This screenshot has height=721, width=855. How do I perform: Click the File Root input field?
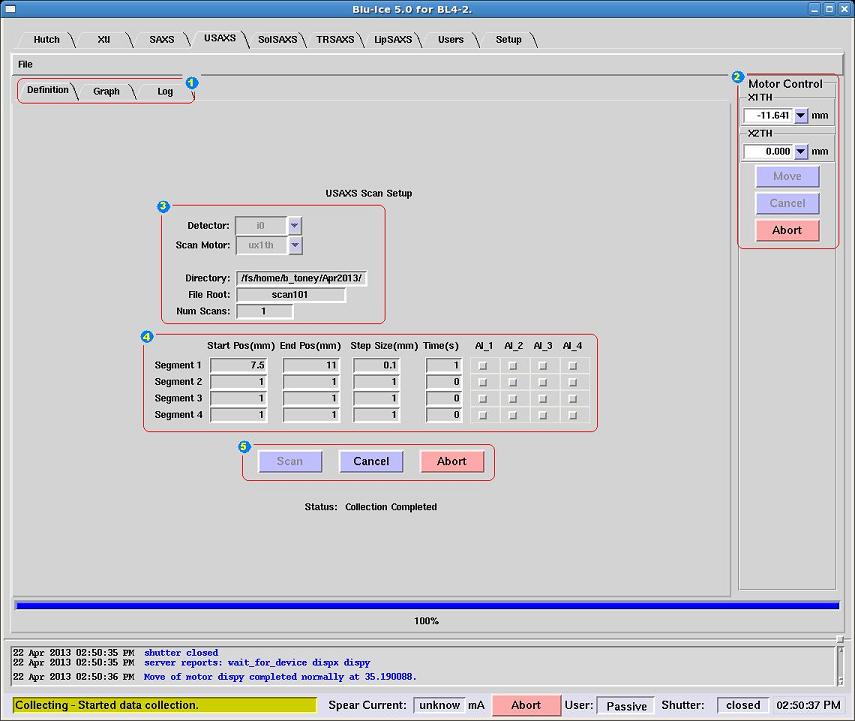[x=290, y=295]
